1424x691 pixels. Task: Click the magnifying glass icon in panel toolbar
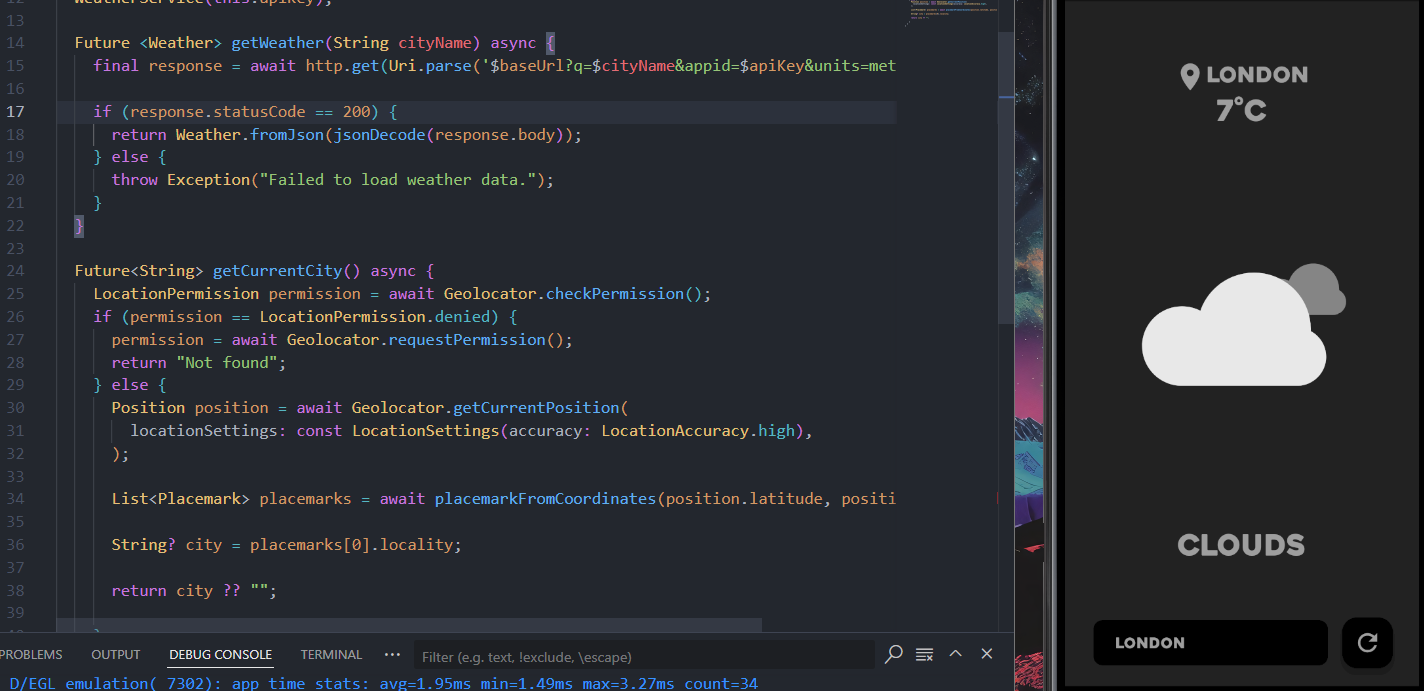(x=894, y=654)
